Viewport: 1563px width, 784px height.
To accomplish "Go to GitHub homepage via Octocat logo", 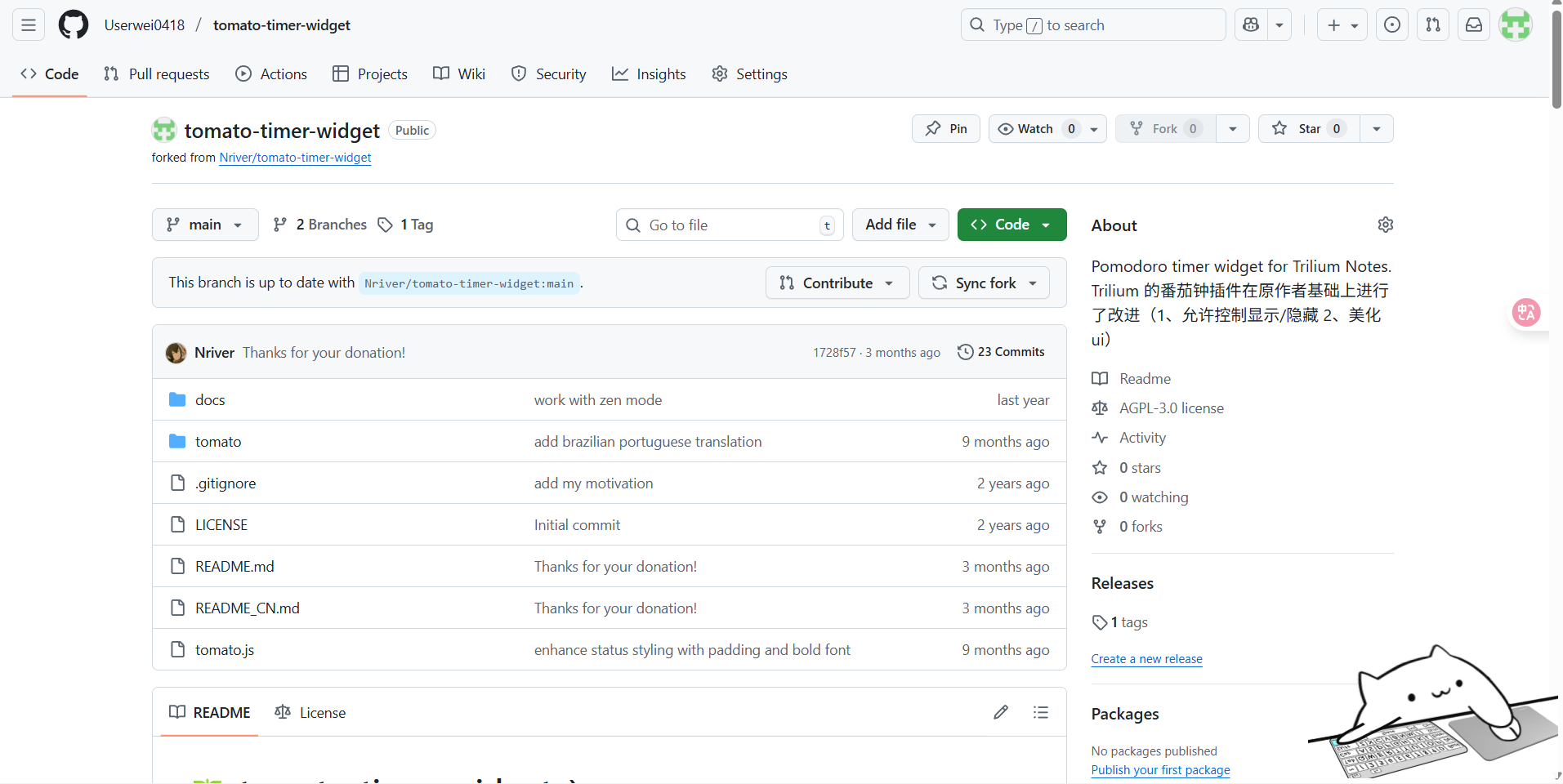I will (x=74, y=25).
